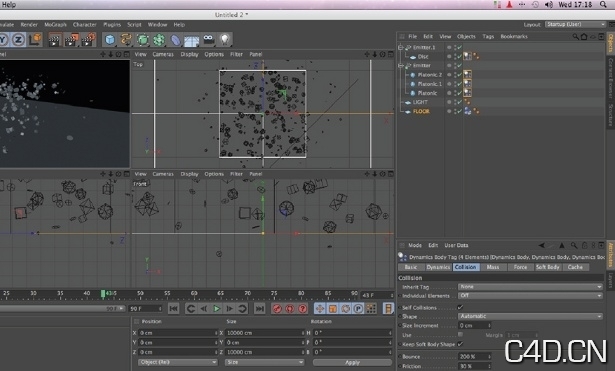
Task: Toggle parameter keyframe recording P icon
Action: [x=358, y=309]
